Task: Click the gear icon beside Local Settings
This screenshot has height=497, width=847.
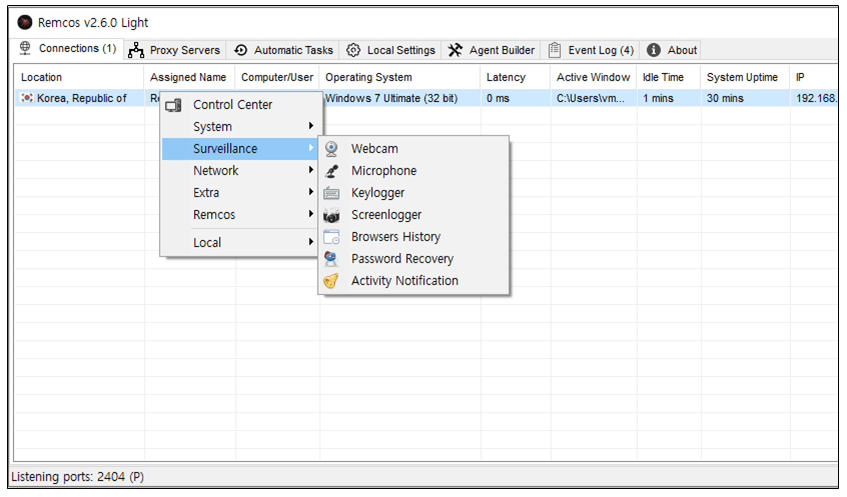Action: 353,50
